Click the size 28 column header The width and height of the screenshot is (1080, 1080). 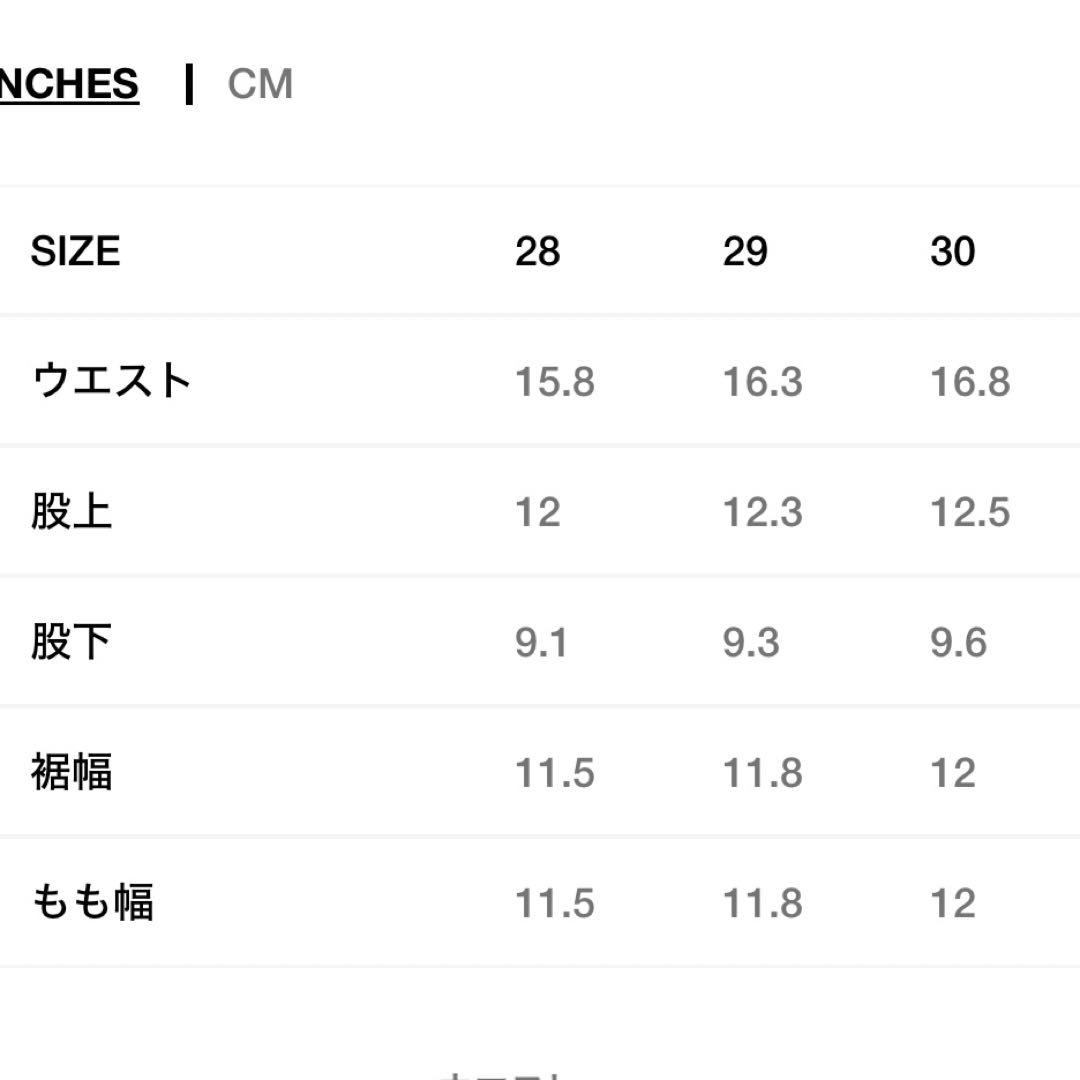coord(538,252)
